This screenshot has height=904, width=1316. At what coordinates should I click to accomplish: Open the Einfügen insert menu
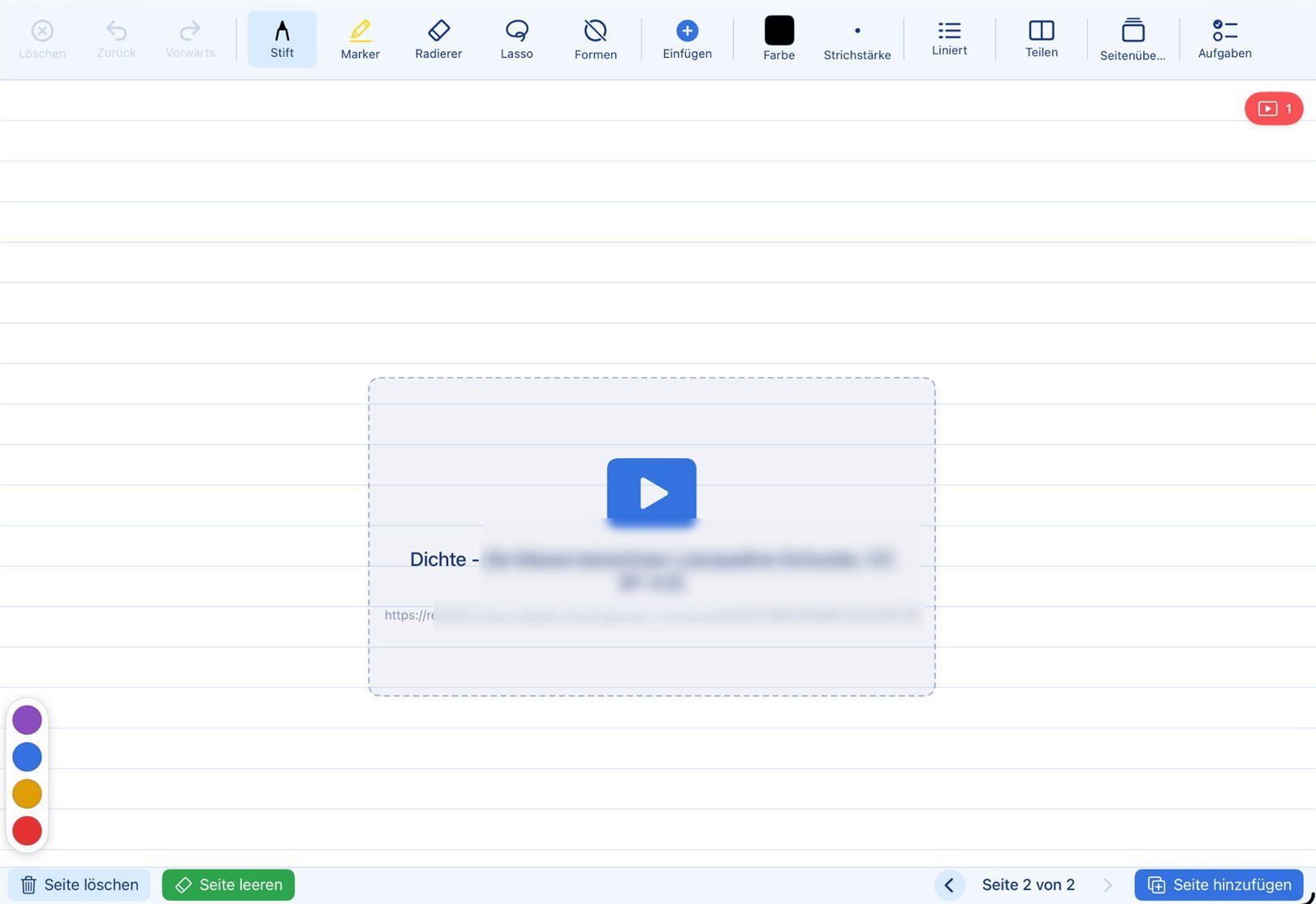tap(687, 39)
